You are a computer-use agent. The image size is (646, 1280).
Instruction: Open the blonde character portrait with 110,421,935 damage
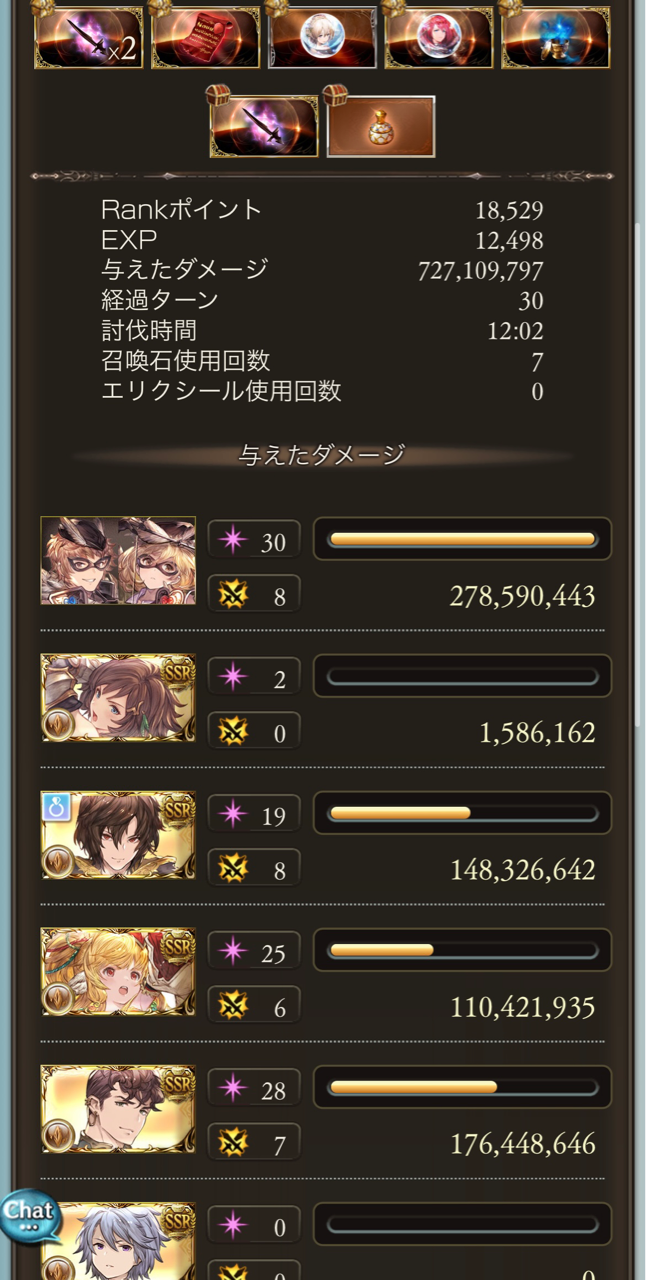tap(118, 972)
